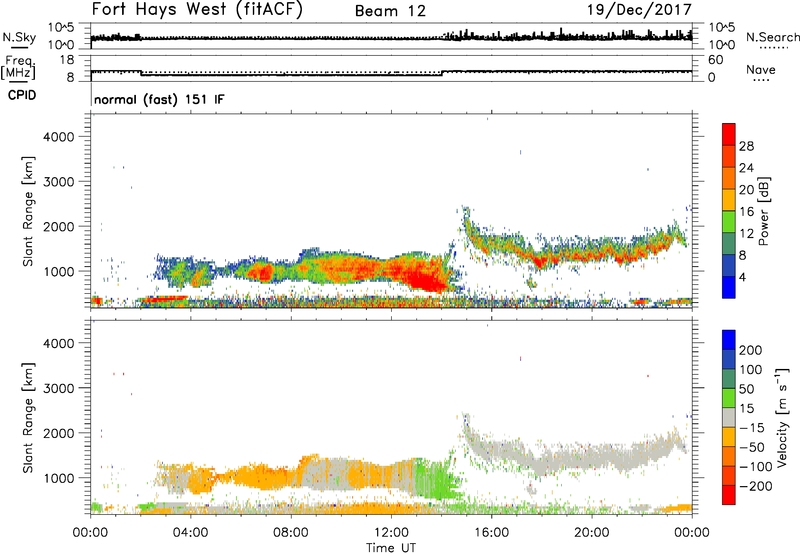This screenshot has height=554, width=800.
Task: Click the "16:00" time tick label
Action: click(491, 533)
